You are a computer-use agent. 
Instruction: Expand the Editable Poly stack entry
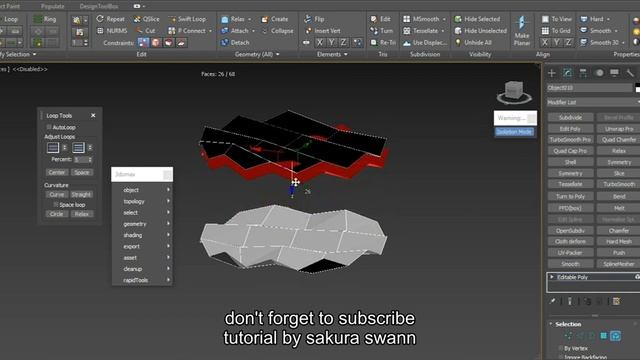click(552, 277)
